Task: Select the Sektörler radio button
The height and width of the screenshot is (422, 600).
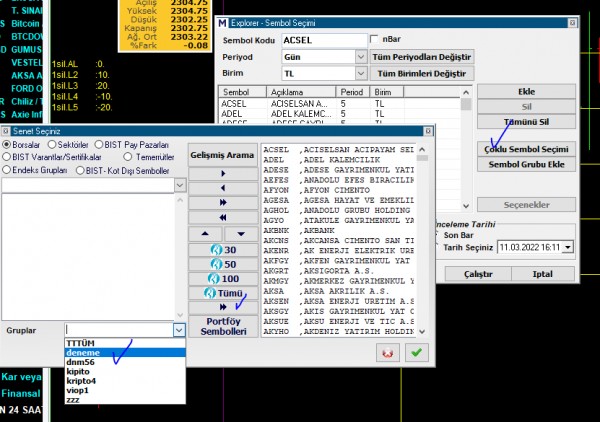Action: (52, 145)
